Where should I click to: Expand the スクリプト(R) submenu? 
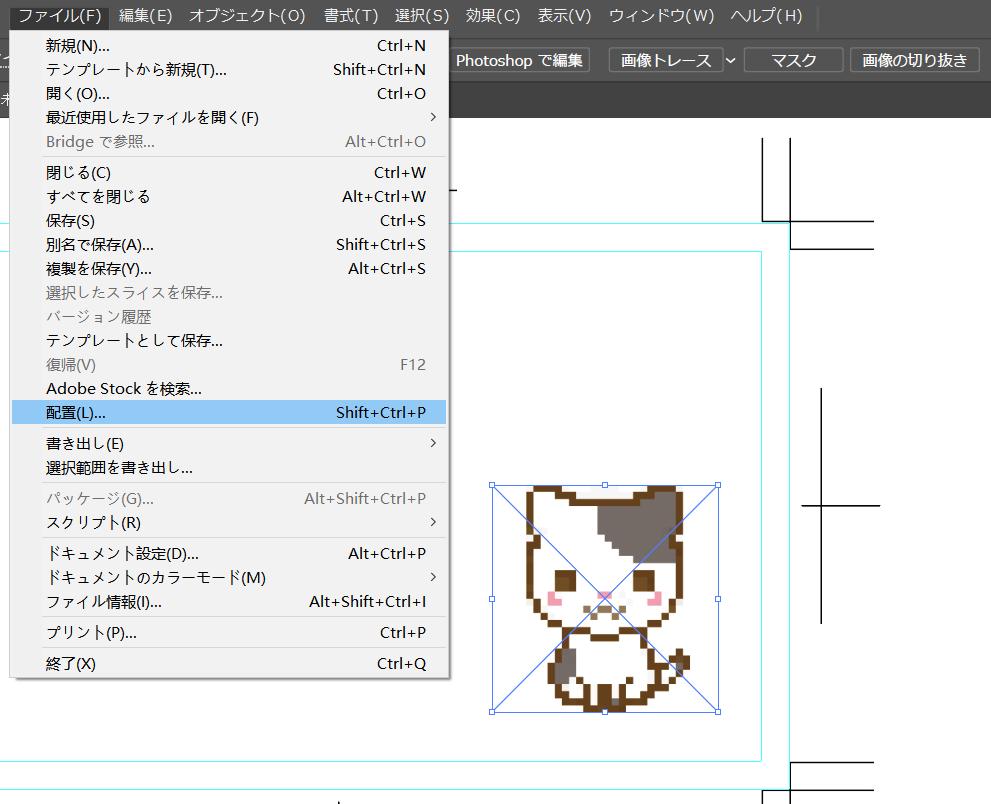point(93,523)
